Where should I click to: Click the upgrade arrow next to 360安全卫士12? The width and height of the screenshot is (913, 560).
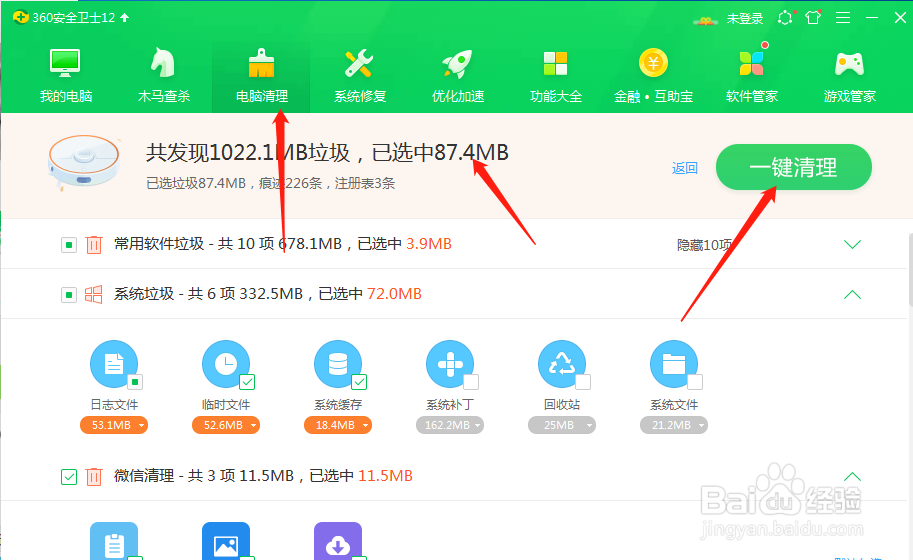point(125,18)
